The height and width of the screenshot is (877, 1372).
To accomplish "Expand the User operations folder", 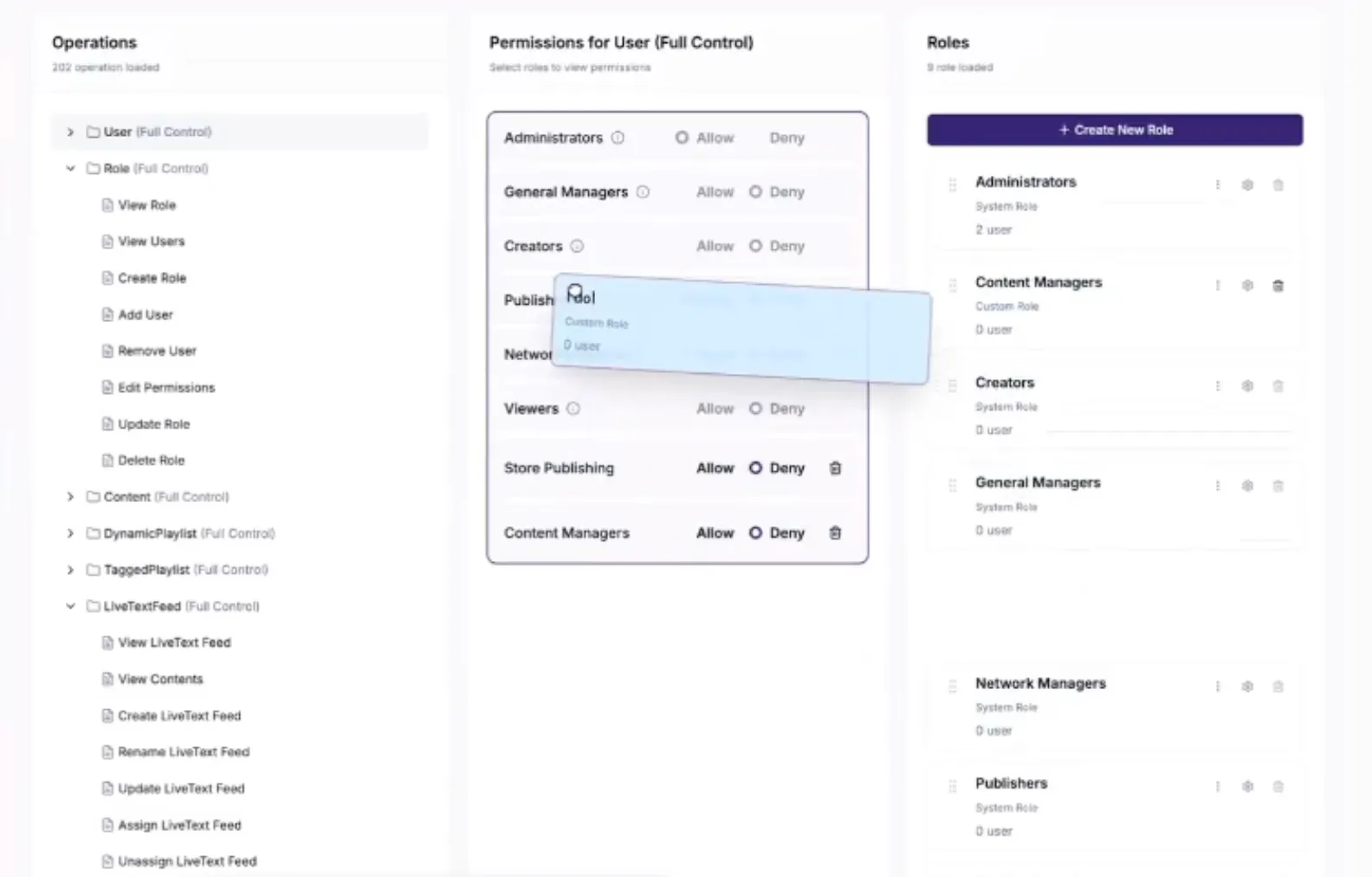I will [x=70, y=132].
